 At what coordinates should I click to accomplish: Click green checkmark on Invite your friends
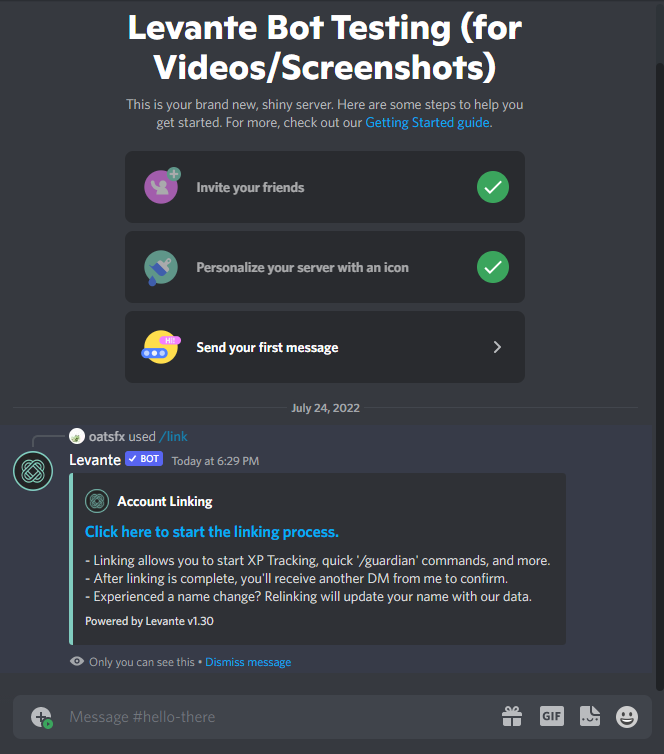point(493,187)
